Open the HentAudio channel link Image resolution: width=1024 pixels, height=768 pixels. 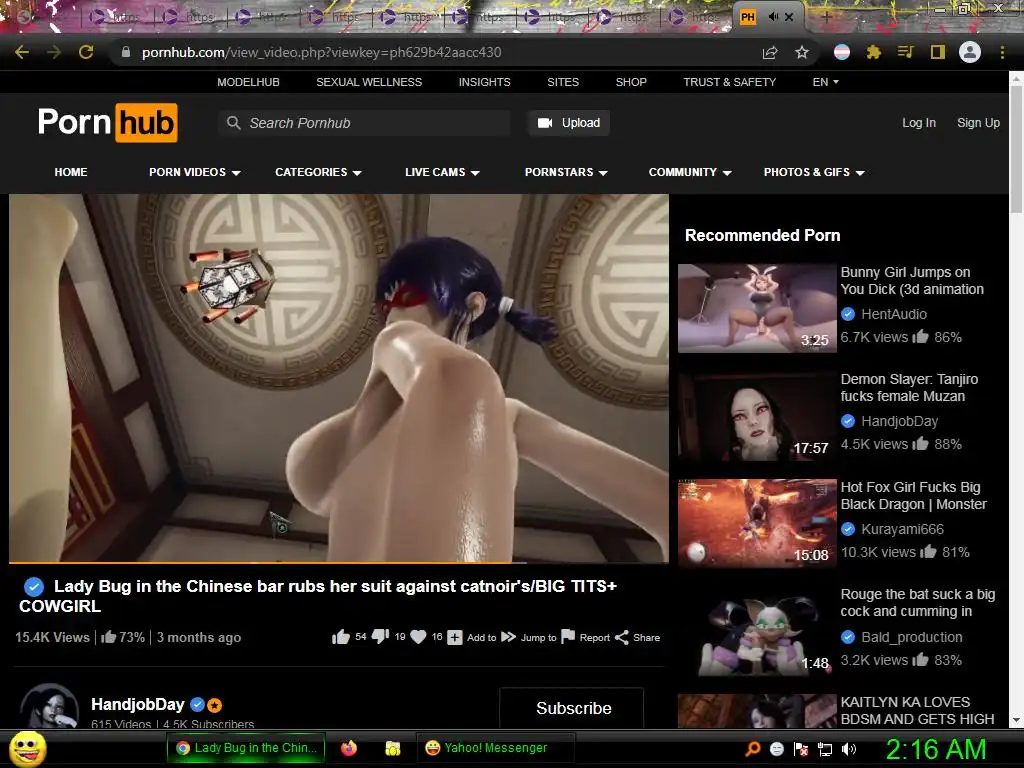pos(893,314)
